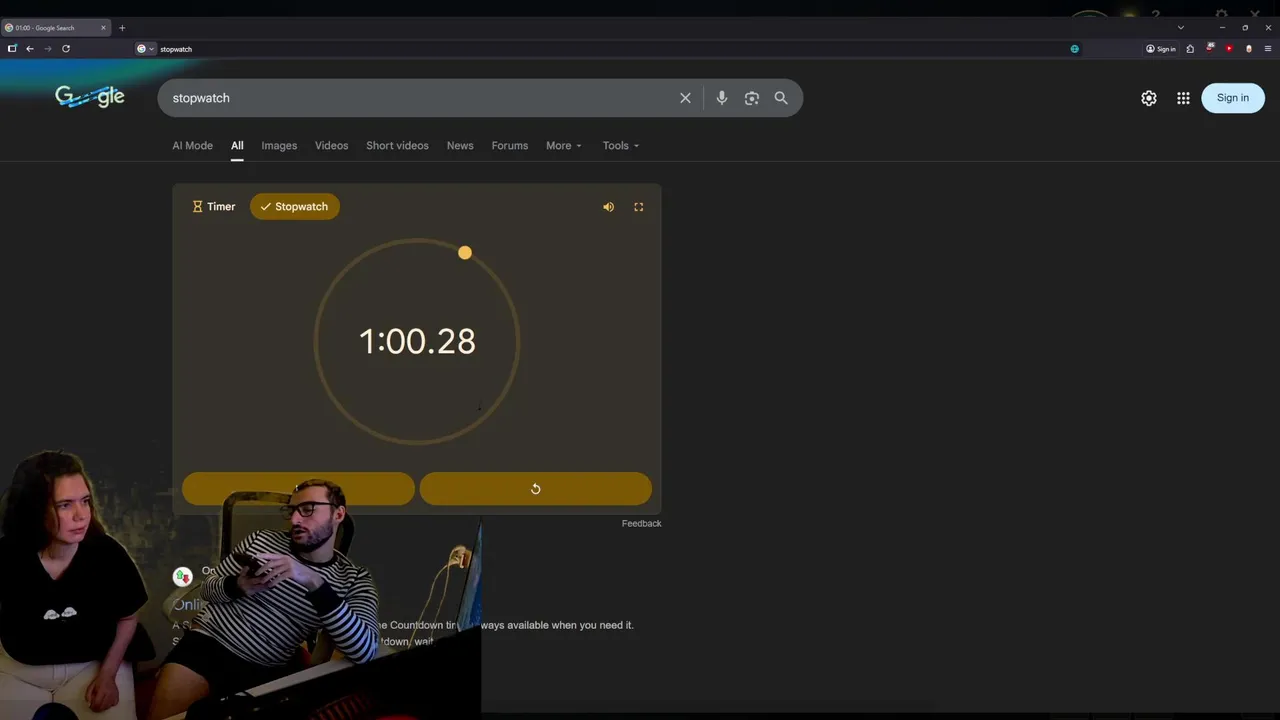Clear the search box with the X icon

(685, 98)
